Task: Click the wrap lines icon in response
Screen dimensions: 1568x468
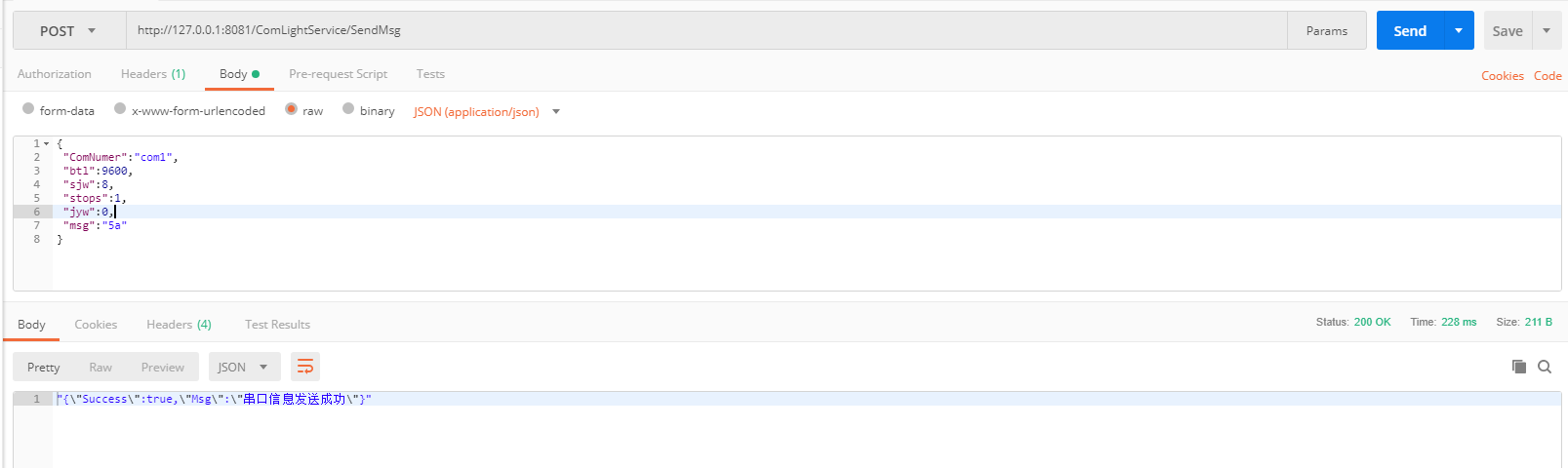Action: click(305, 367)
